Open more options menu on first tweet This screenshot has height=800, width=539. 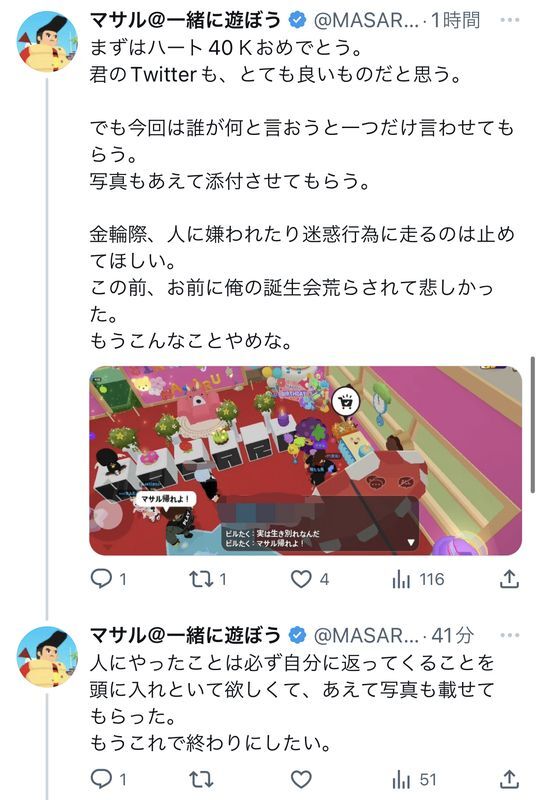pyautogui.click(x=509, y=20)
